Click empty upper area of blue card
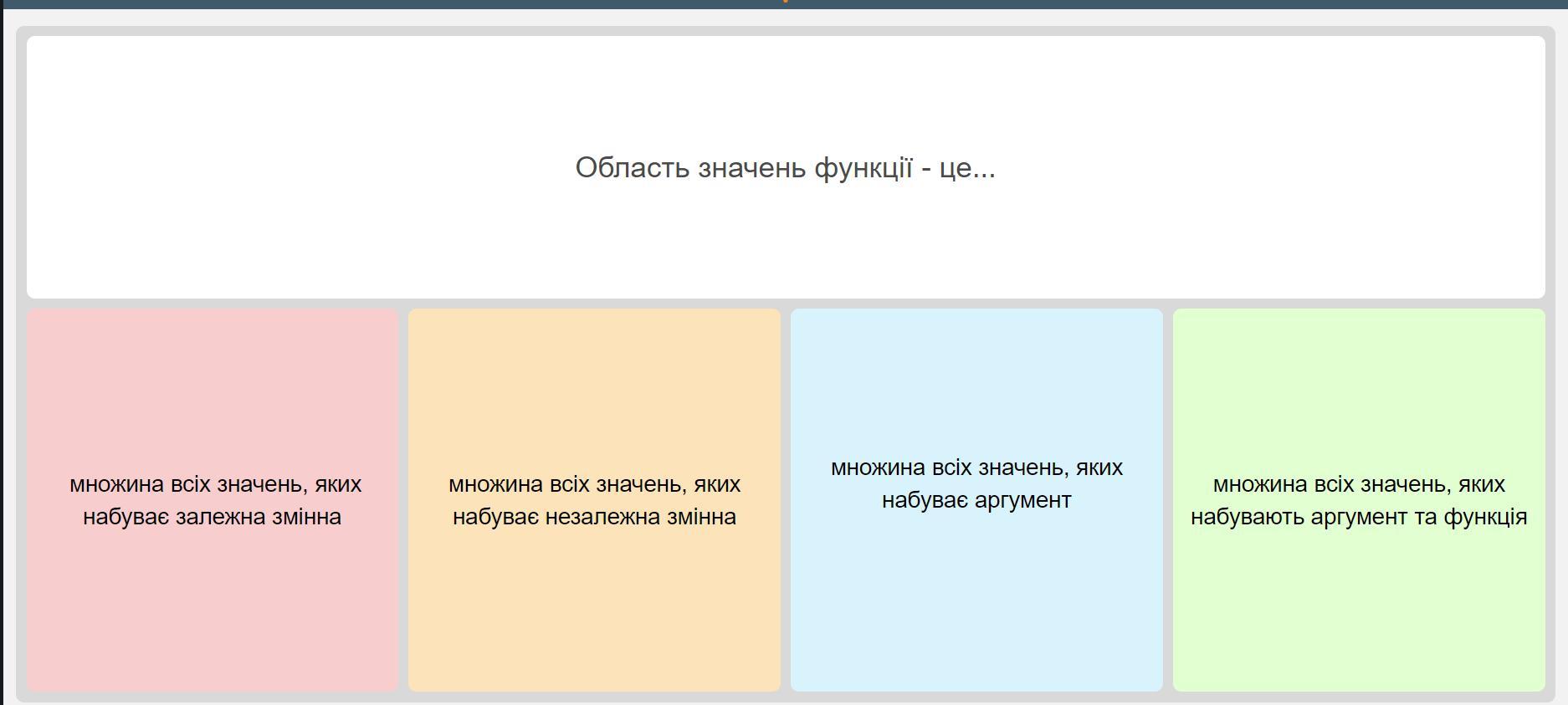1568x705 pixels. 976,376
